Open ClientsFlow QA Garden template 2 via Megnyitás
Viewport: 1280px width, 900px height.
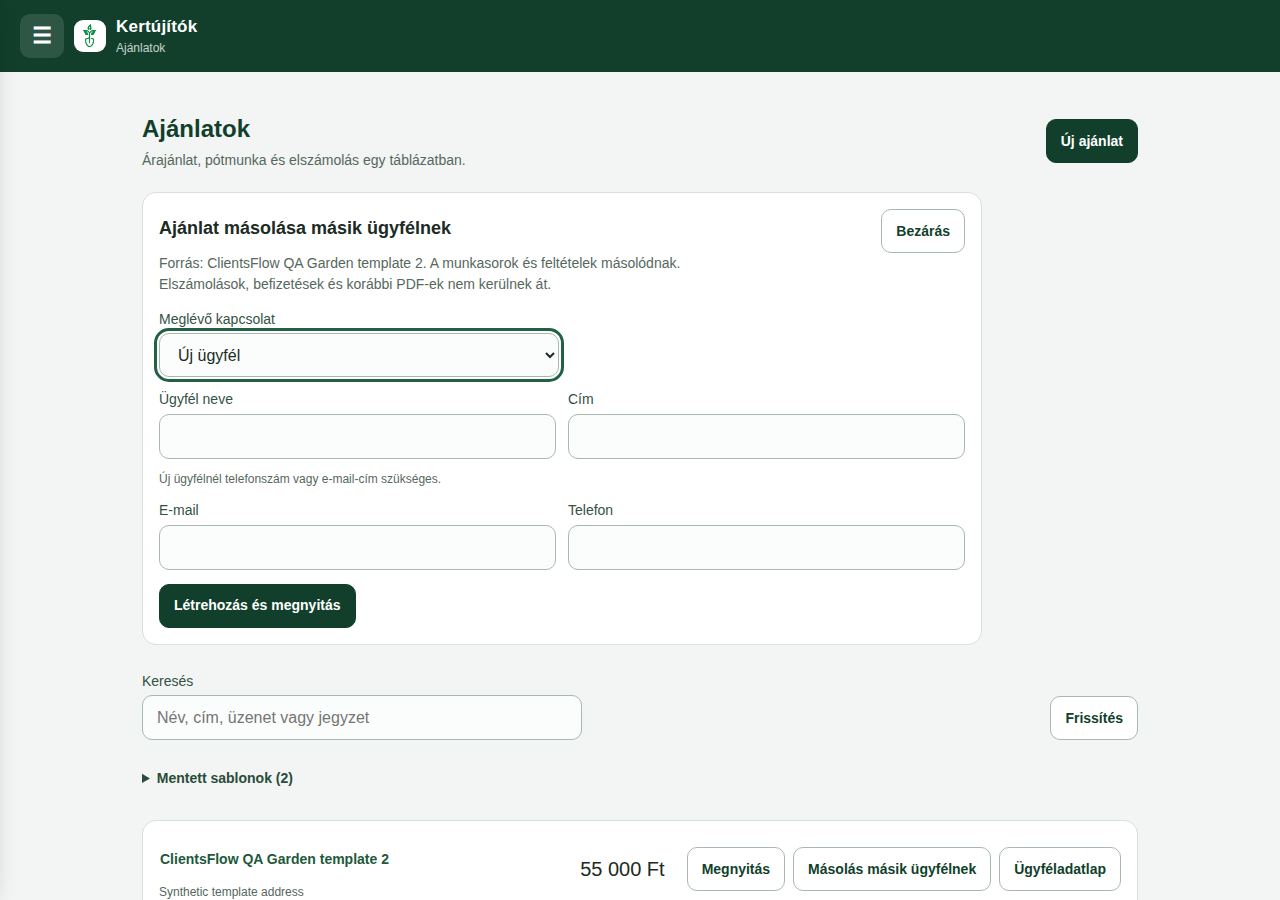736,869
